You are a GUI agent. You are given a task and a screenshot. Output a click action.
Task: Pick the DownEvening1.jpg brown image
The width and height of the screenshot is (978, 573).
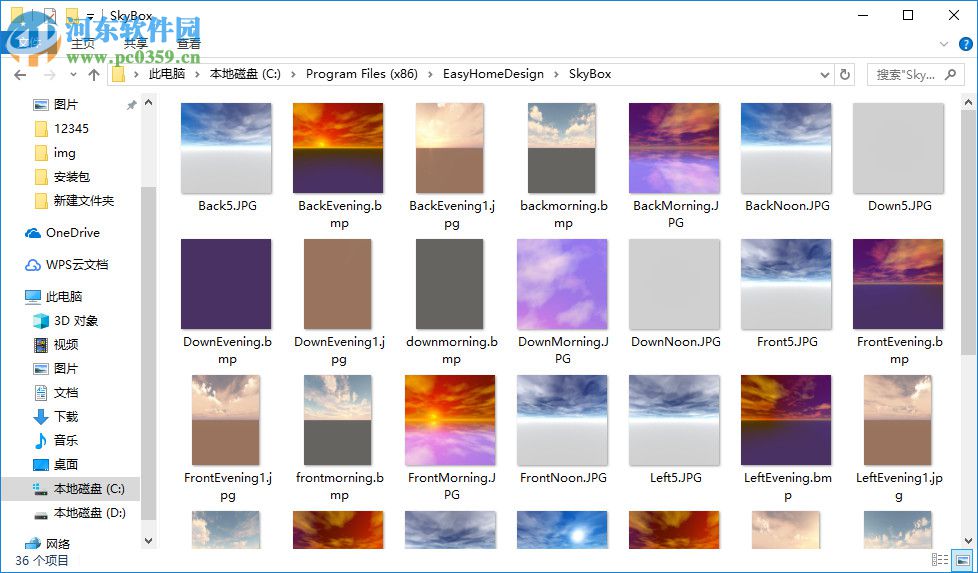pos(338,284)
